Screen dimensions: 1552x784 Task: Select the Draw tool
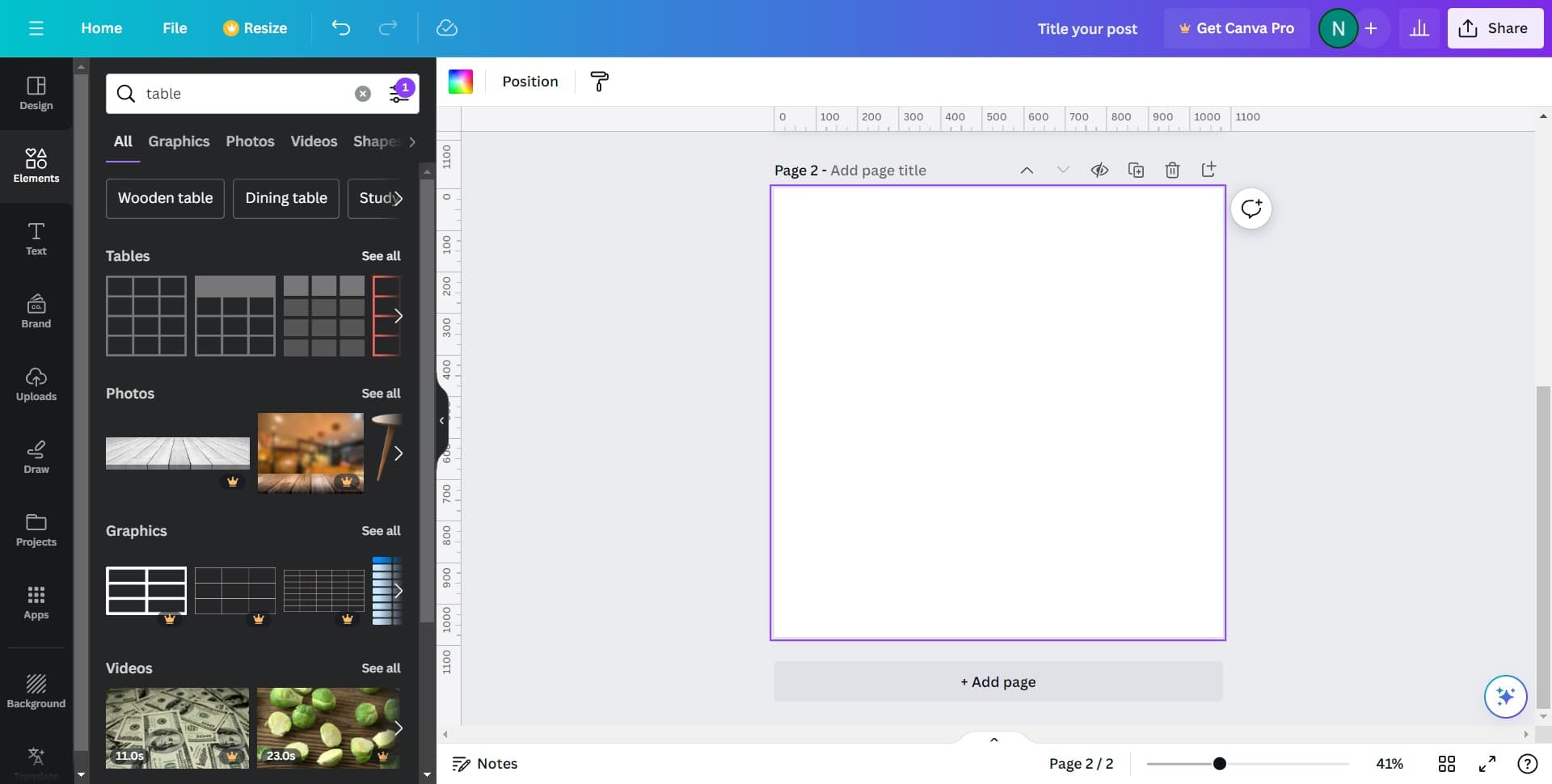coord(36,457)
